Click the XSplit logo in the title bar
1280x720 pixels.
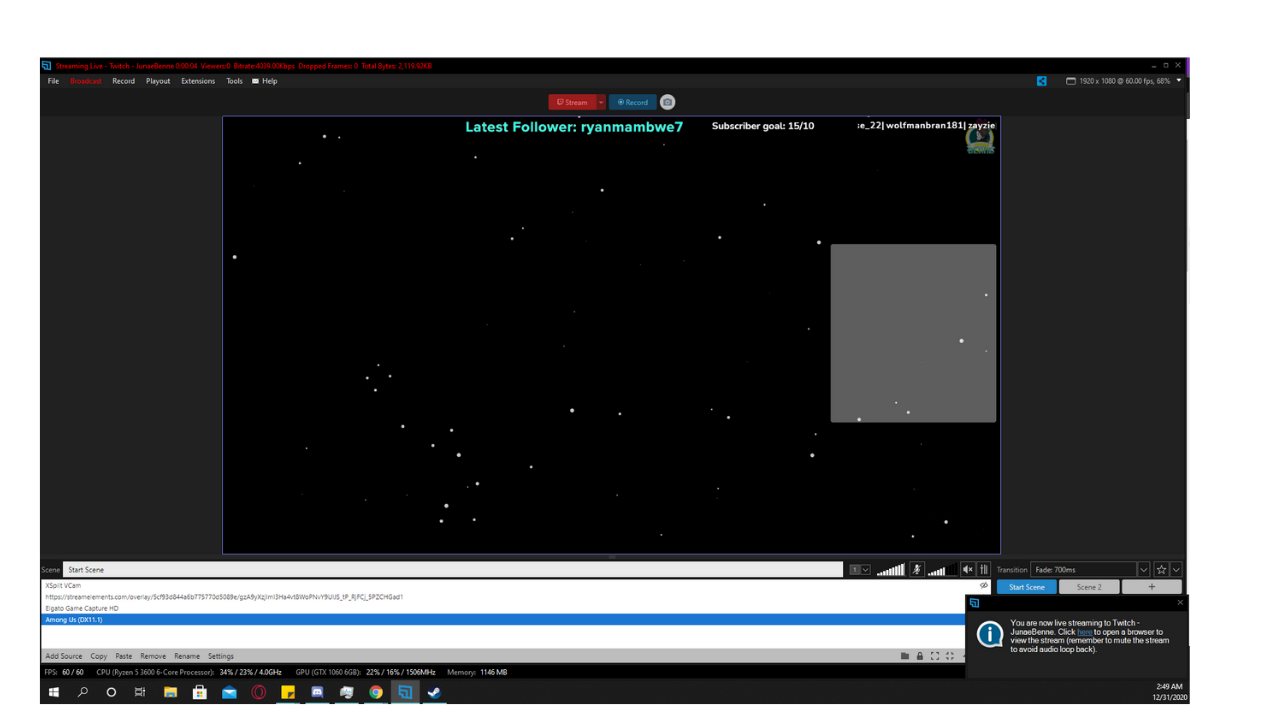click(46, 66)
